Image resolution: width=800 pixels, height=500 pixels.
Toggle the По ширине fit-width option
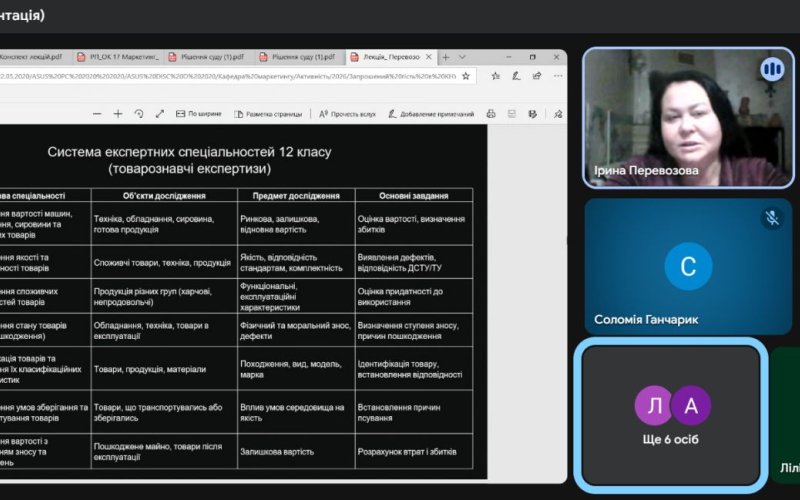[x=199, y=114]
